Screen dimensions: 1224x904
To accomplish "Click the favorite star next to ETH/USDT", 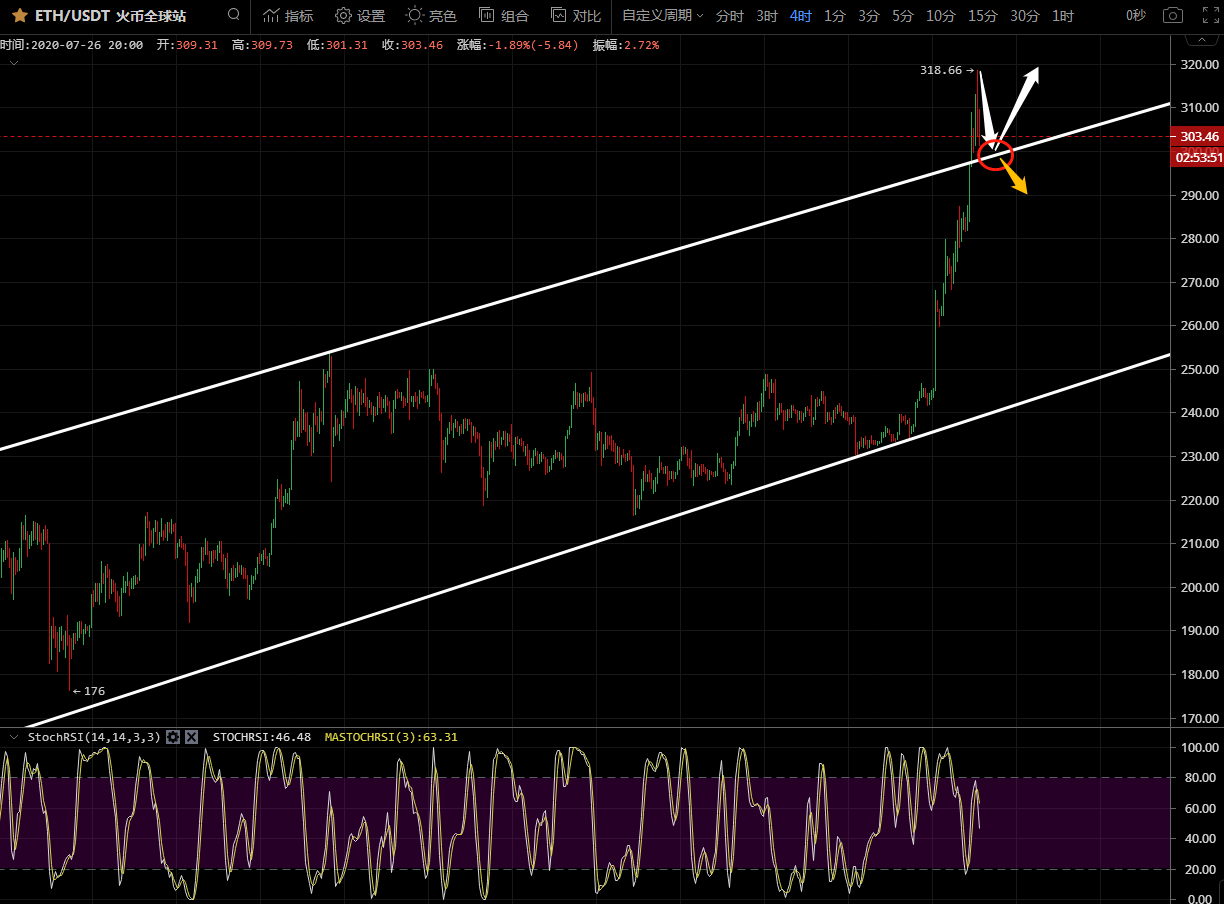I will click(x=19, y=16).
